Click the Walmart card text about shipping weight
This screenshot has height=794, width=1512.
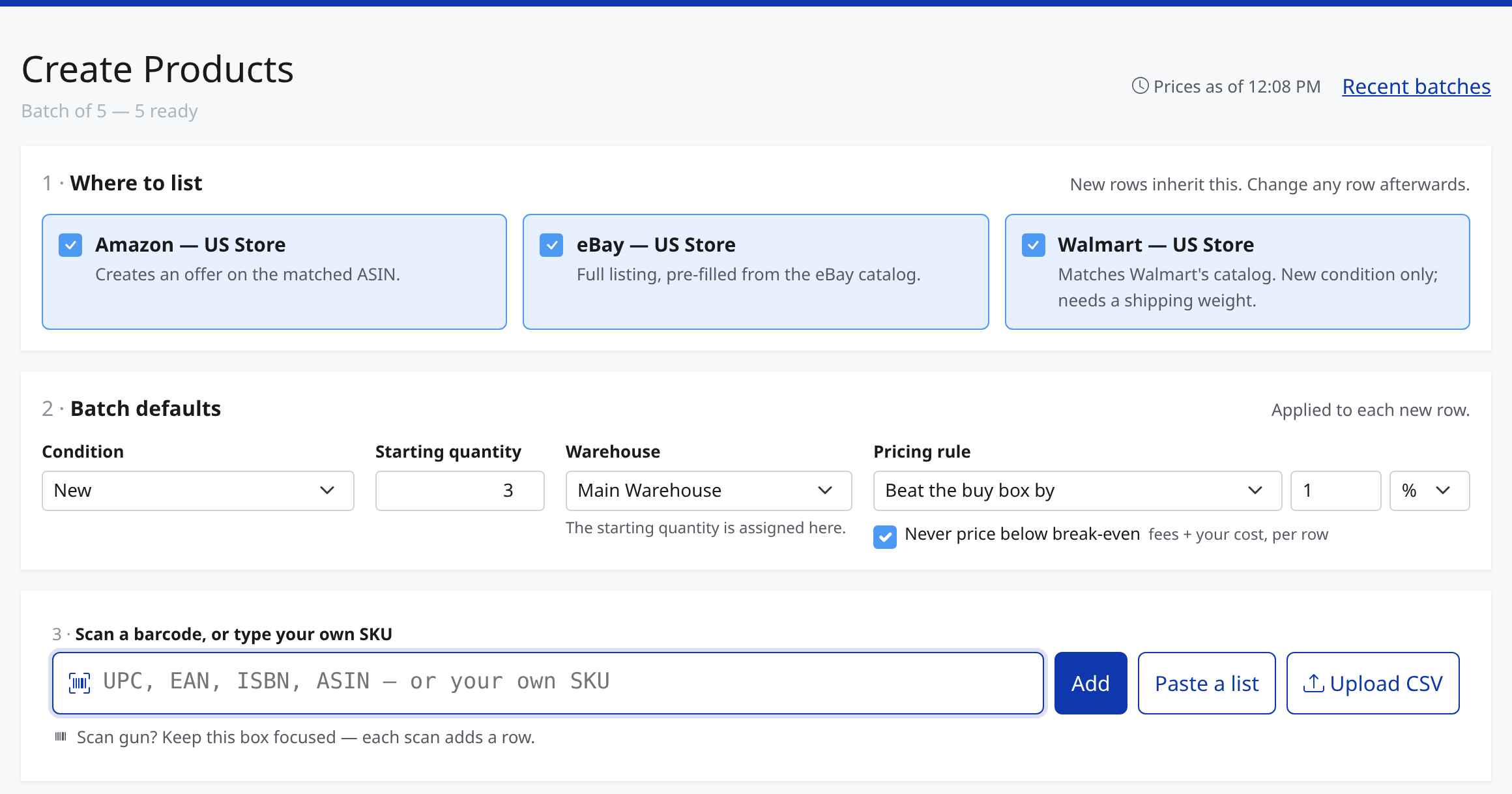coord(1248,287)
